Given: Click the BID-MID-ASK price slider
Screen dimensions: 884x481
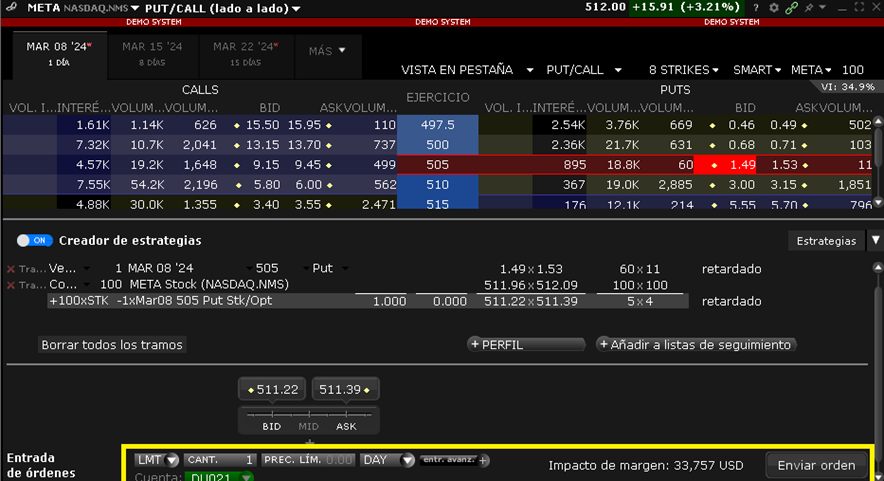Looking at the screenshot, I should coord(309,414).
